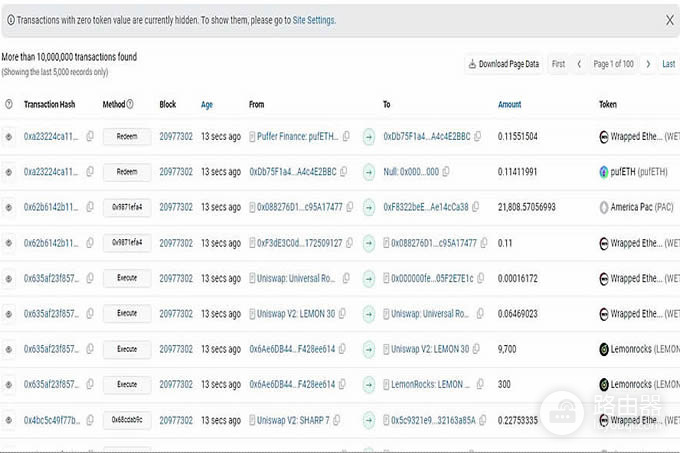
Task: Jump to Last page
Action: point(668,64)
